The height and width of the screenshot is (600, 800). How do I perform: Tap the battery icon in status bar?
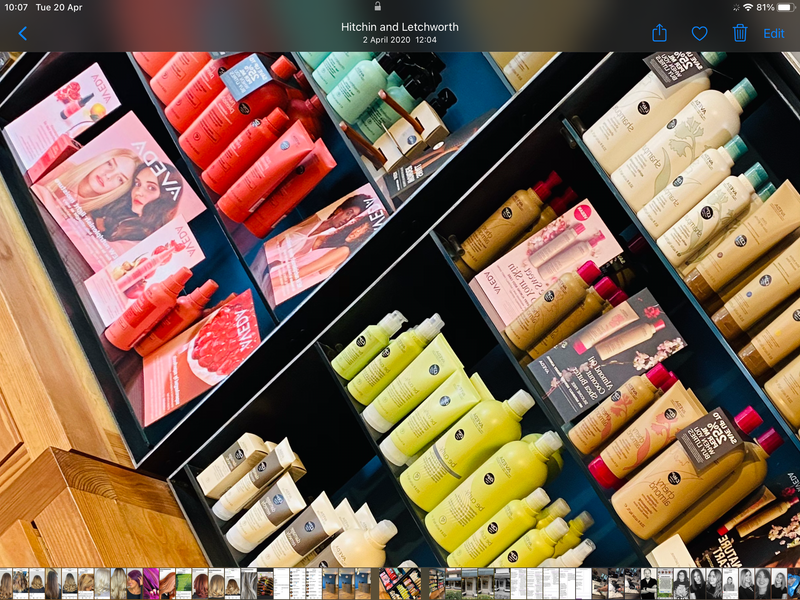(787, 7)
